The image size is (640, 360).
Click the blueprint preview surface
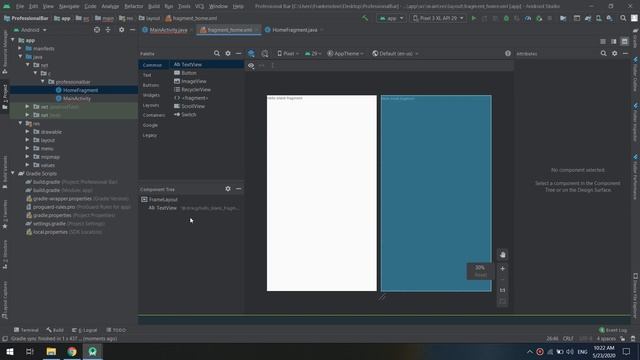click(436, 193)
